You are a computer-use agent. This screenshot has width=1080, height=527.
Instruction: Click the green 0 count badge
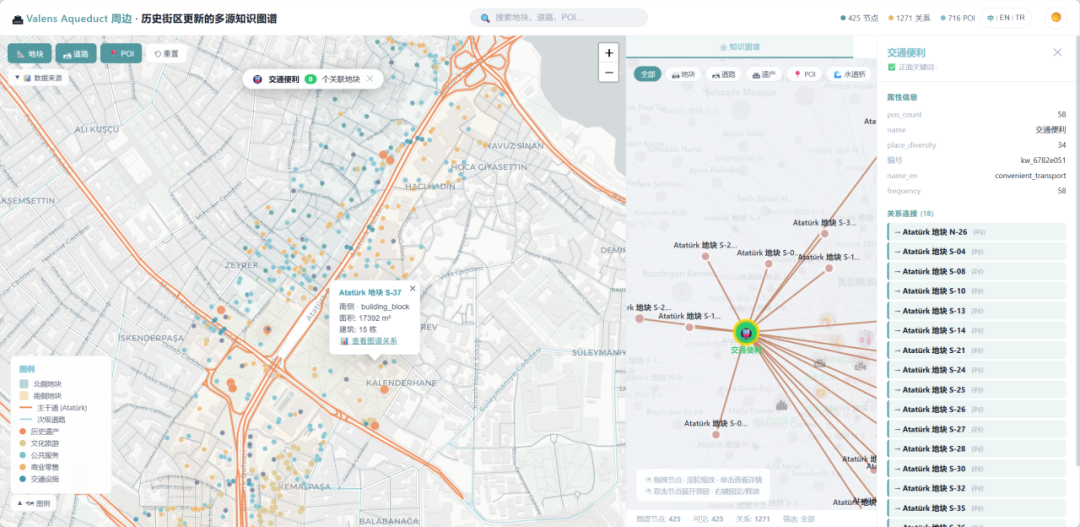tap(311, 79)
